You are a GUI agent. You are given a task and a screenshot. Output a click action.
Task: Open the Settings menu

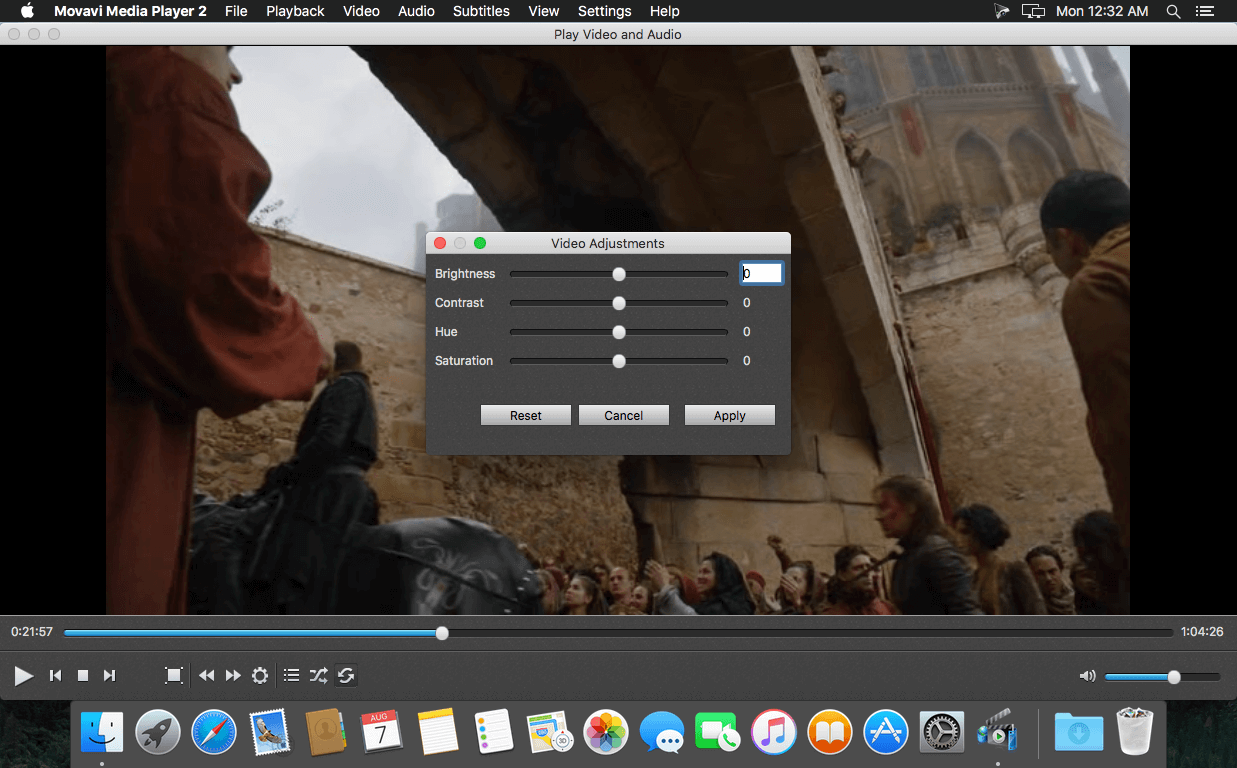605,11
